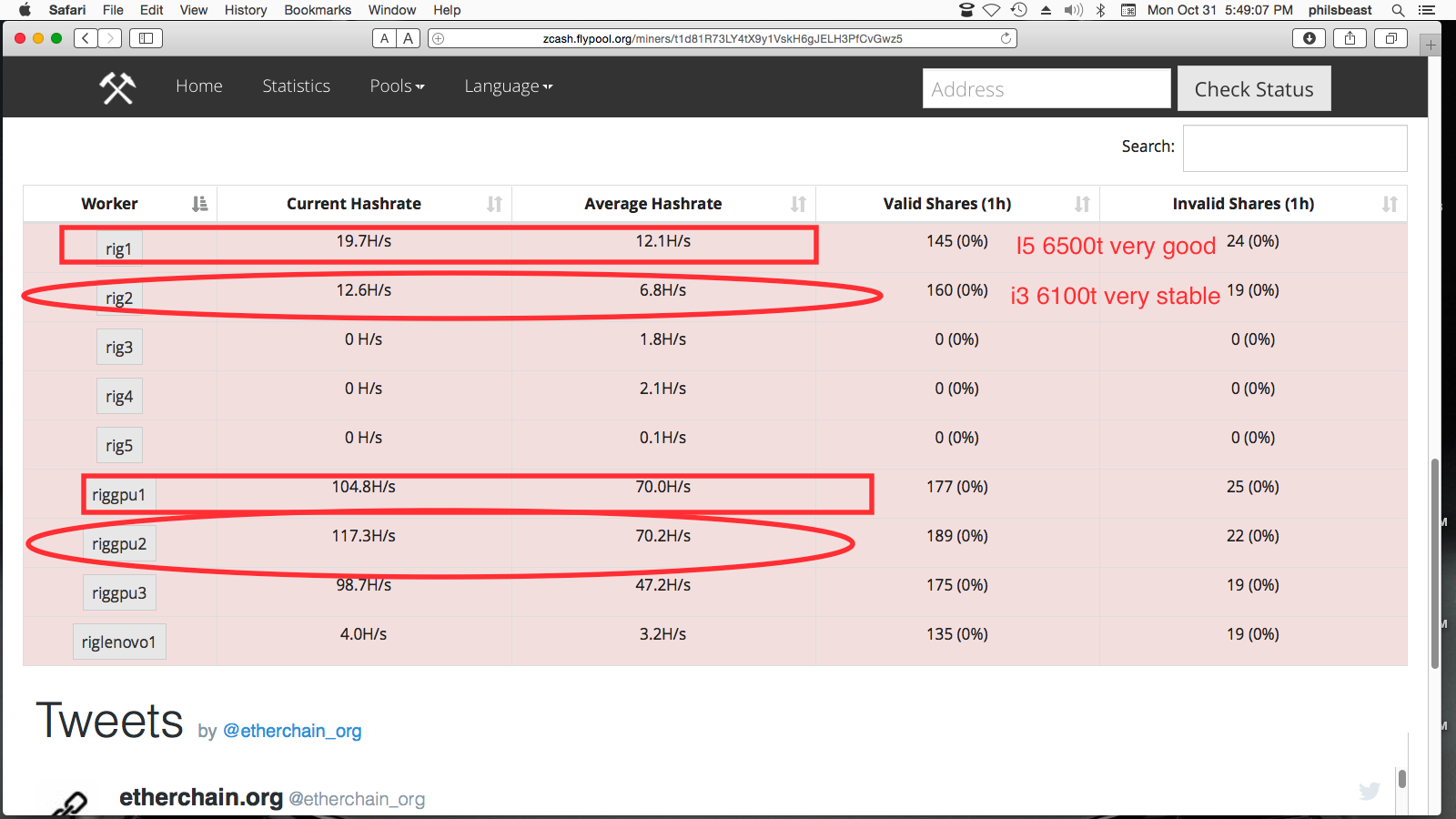Increase text size with large A button
1456x819 pixels.
pyautogui.click(x=409, y=38)
